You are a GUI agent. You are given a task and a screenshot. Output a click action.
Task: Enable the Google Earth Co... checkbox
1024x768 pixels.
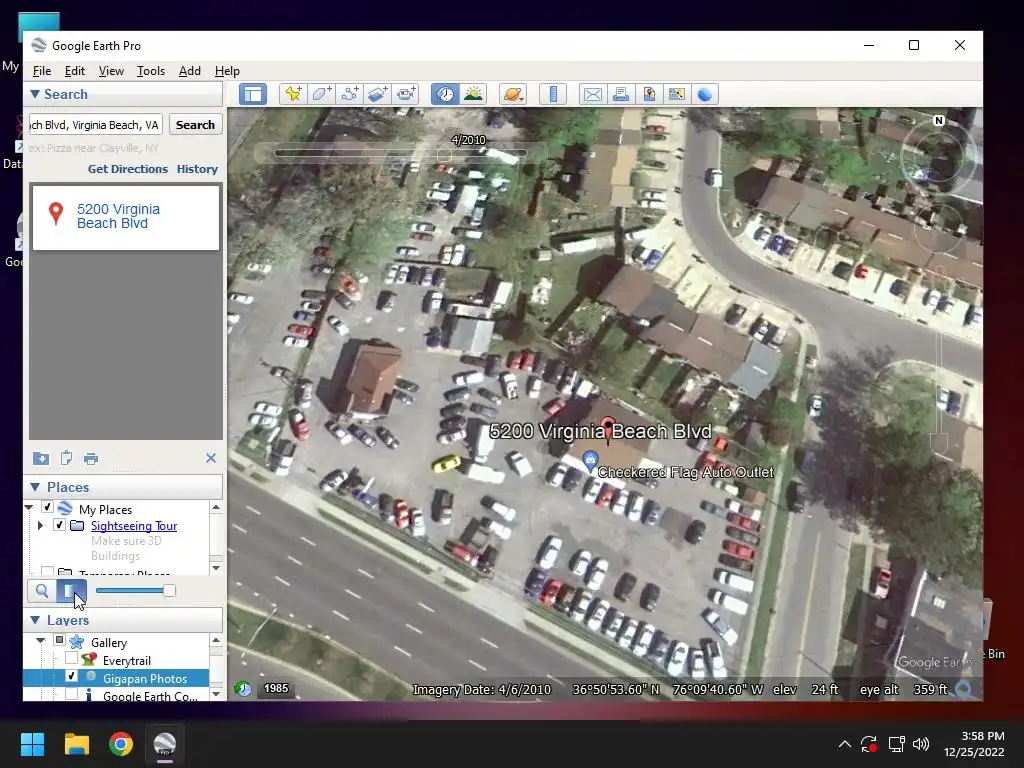point(72,694)
